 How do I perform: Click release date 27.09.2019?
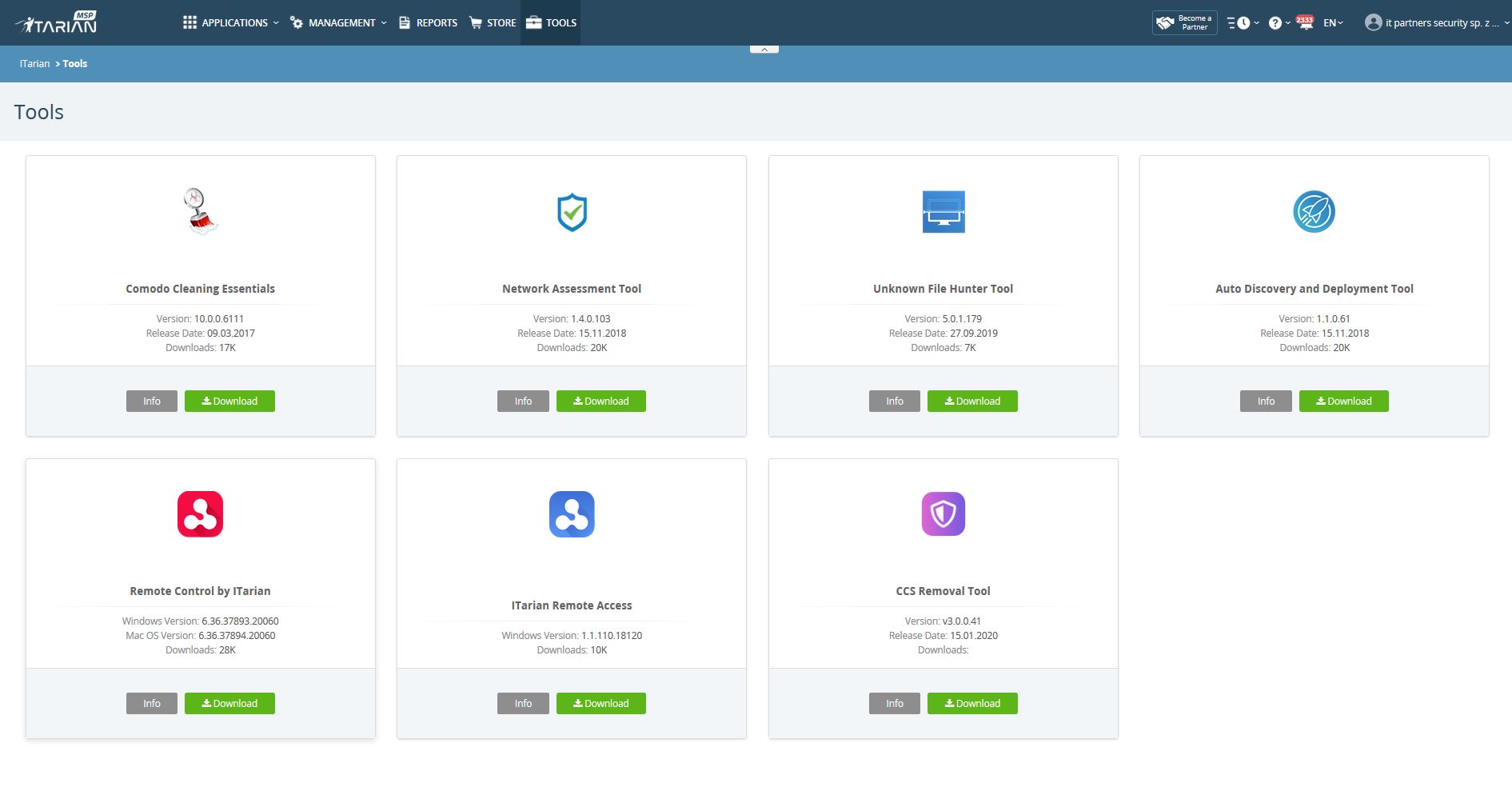[974, 333]
